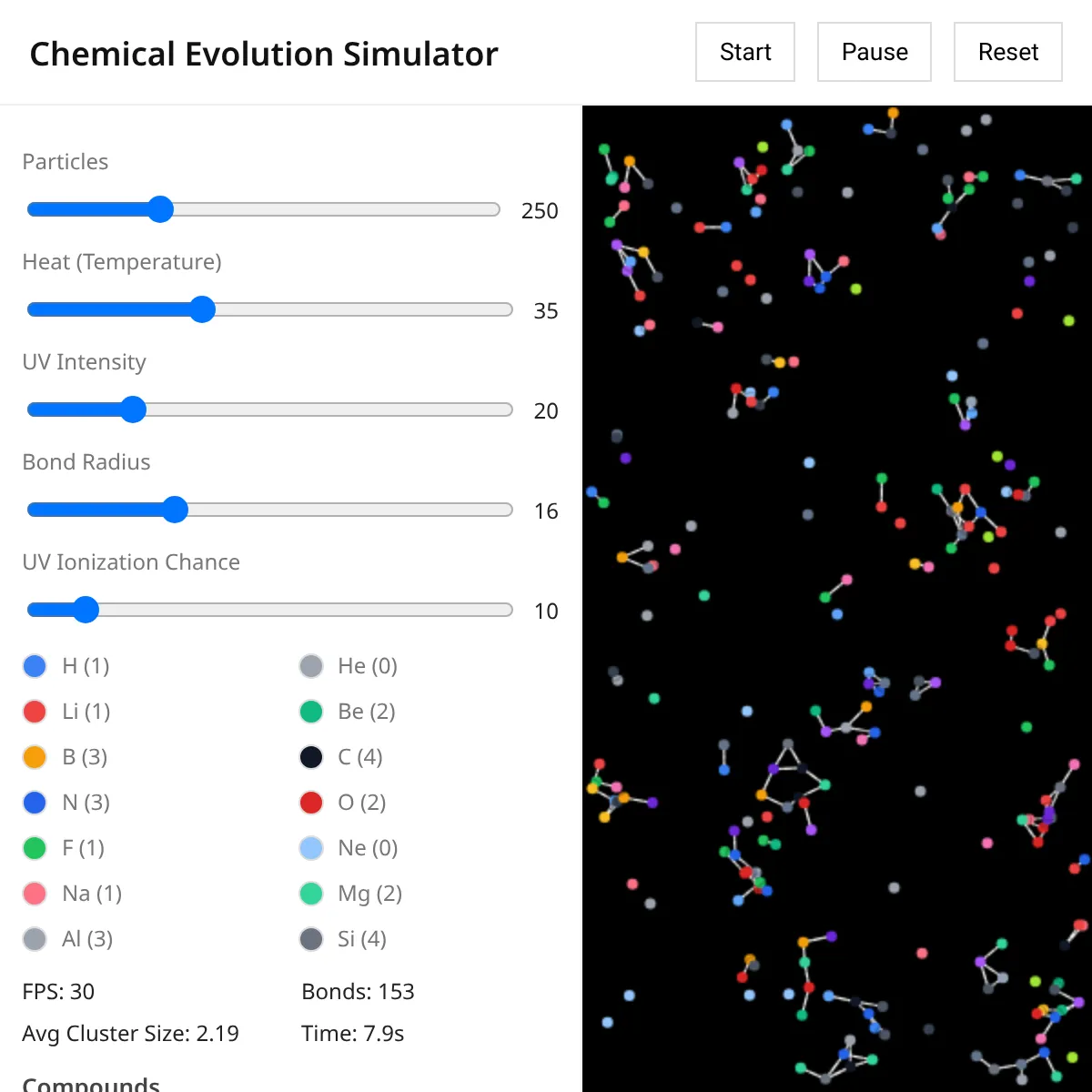Click the gray Si (4) legend dot

pos(311,939)
